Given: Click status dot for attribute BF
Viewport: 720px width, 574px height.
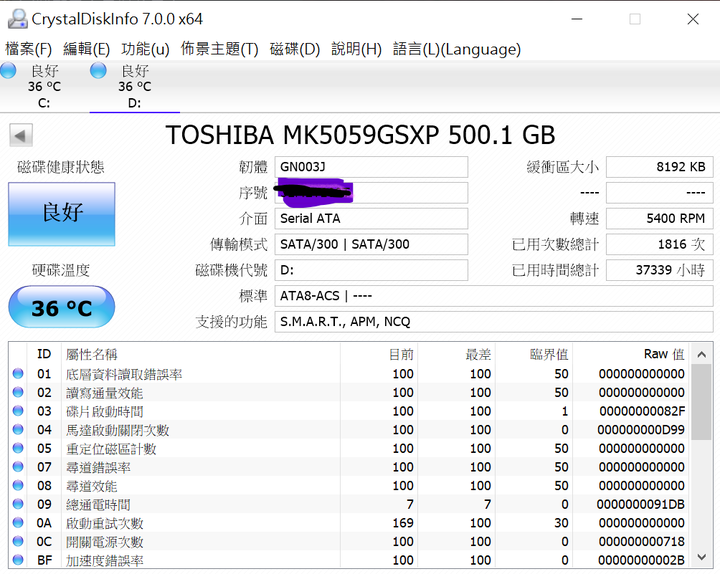Looking at the screenshot, I should point(18,560).
